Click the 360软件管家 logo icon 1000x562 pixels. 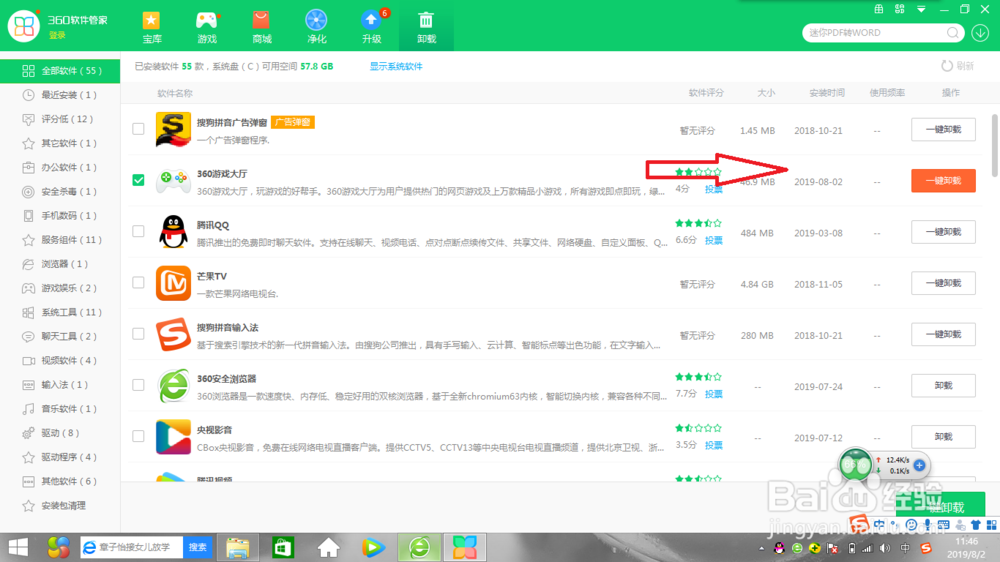pyautogui.click(x=24, y=26)
